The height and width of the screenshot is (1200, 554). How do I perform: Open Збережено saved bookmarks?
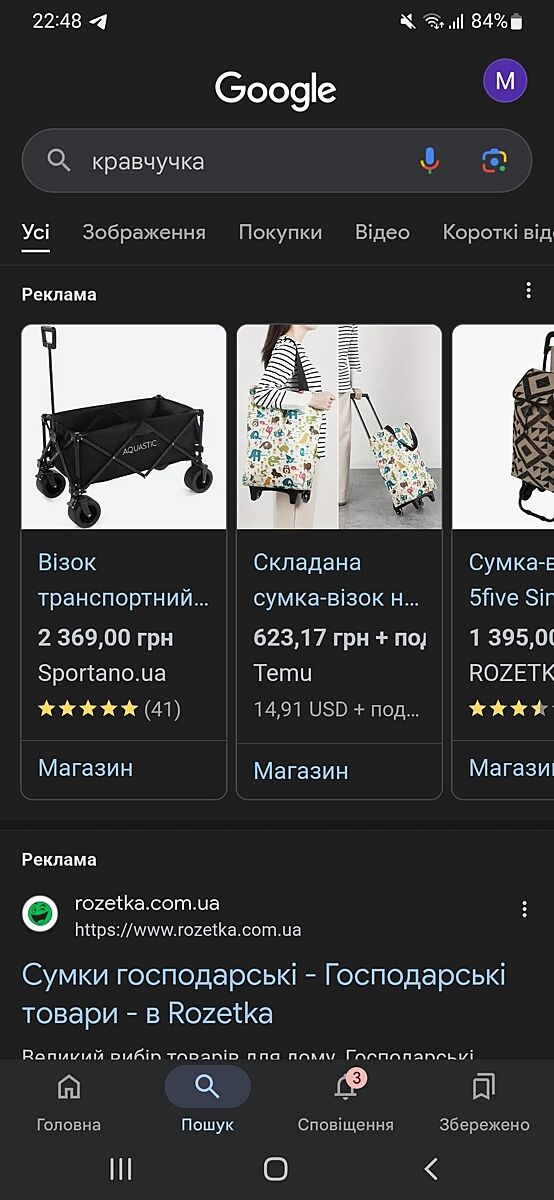click(x=484, y=1100)
